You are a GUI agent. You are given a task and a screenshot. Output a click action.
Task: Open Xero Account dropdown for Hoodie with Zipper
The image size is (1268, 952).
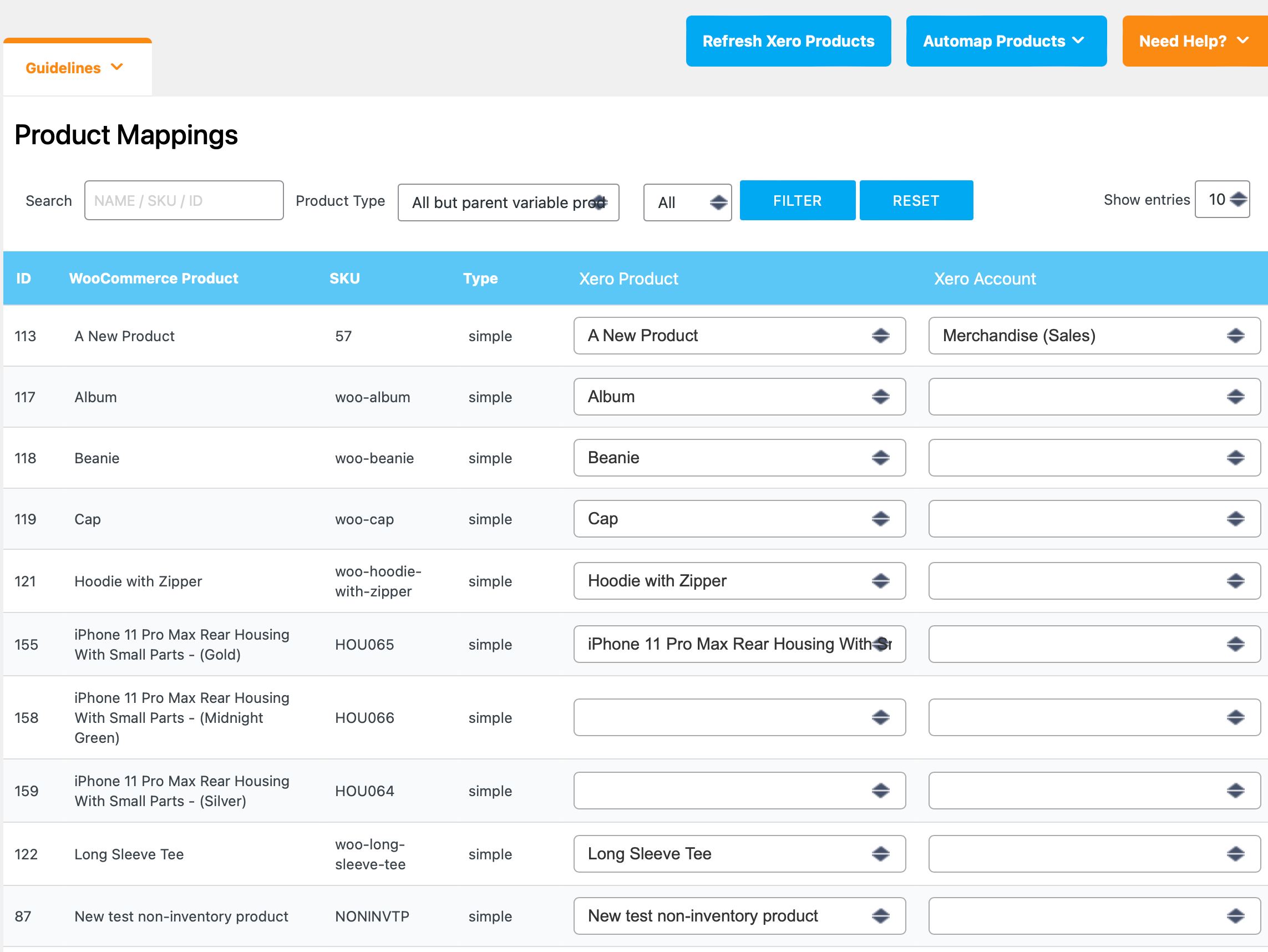(1094, 580)
